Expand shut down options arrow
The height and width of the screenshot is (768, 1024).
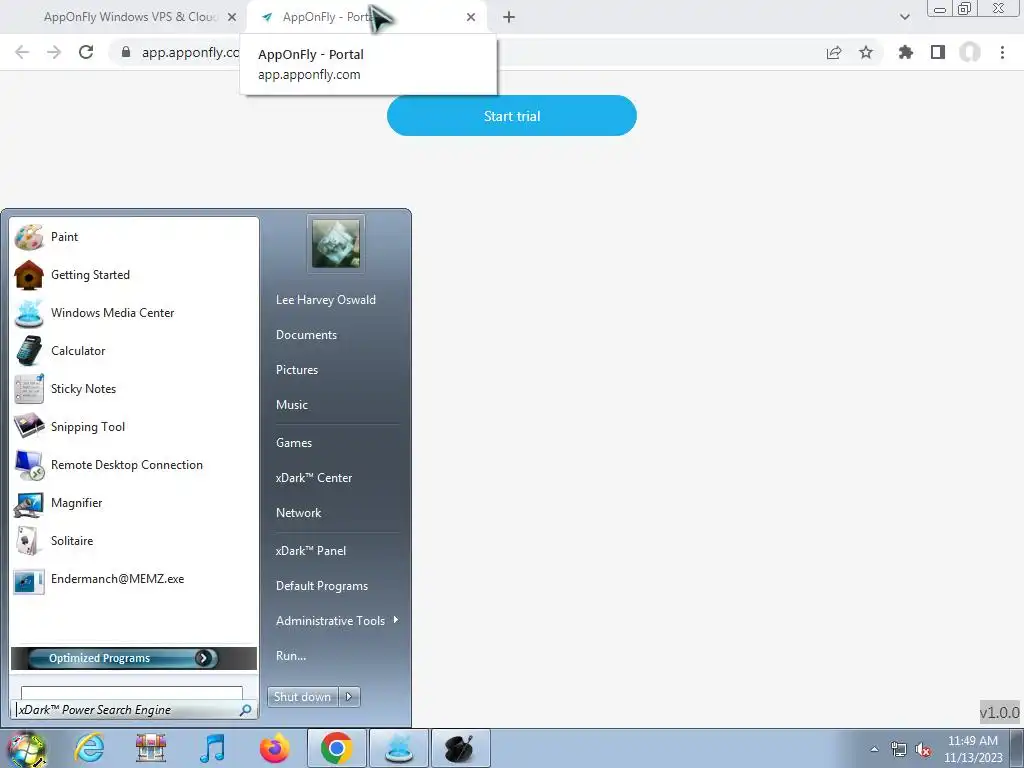click(x=349, y=697)
